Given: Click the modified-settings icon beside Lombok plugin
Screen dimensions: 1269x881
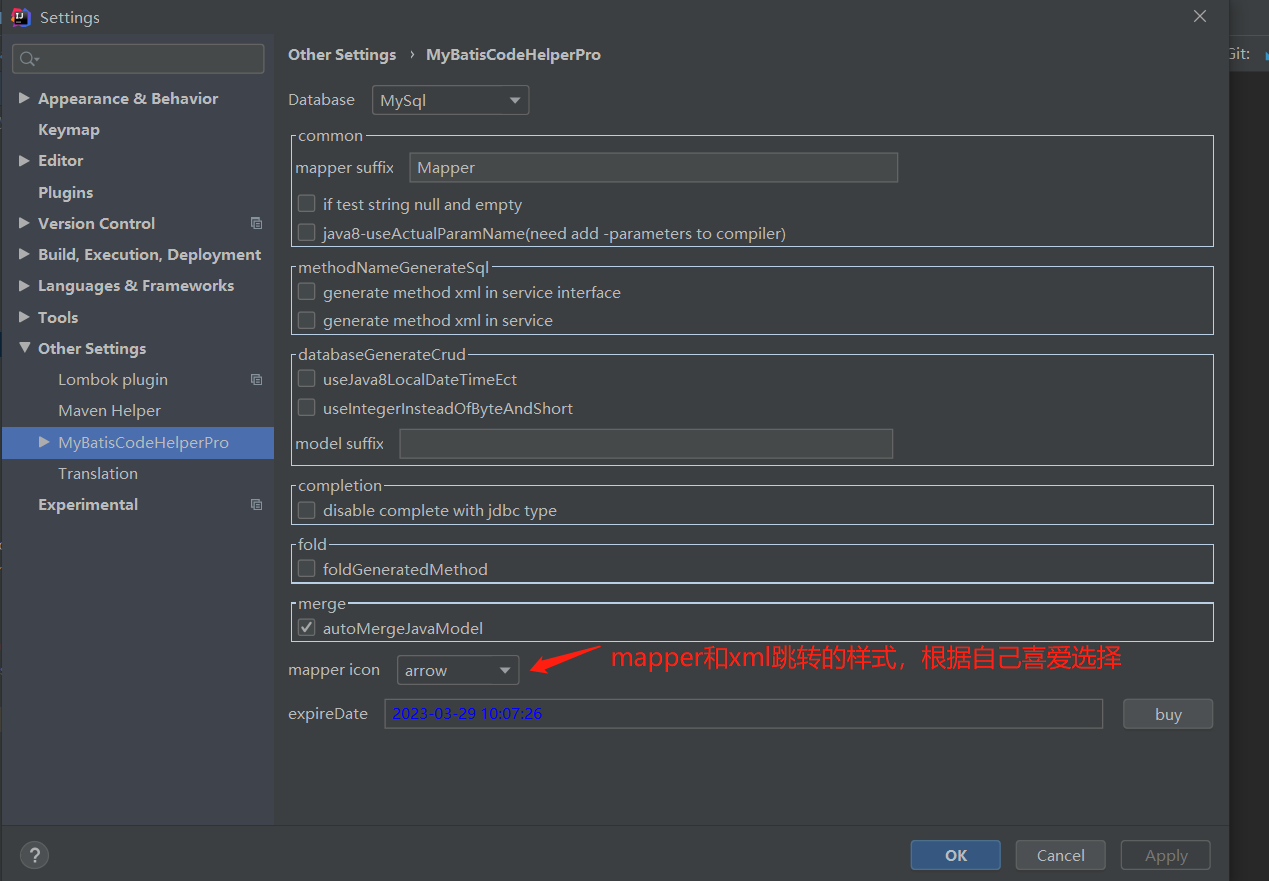Looking at the screenshot, I should pos(256,379).
